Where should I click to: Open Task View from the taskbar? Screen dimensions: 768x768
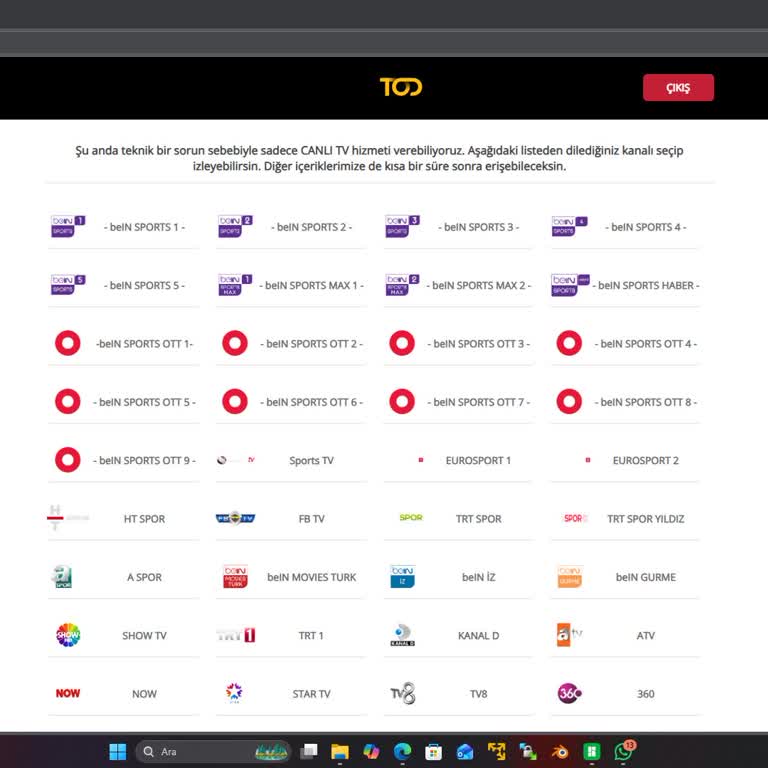click(x=309, y=751)
